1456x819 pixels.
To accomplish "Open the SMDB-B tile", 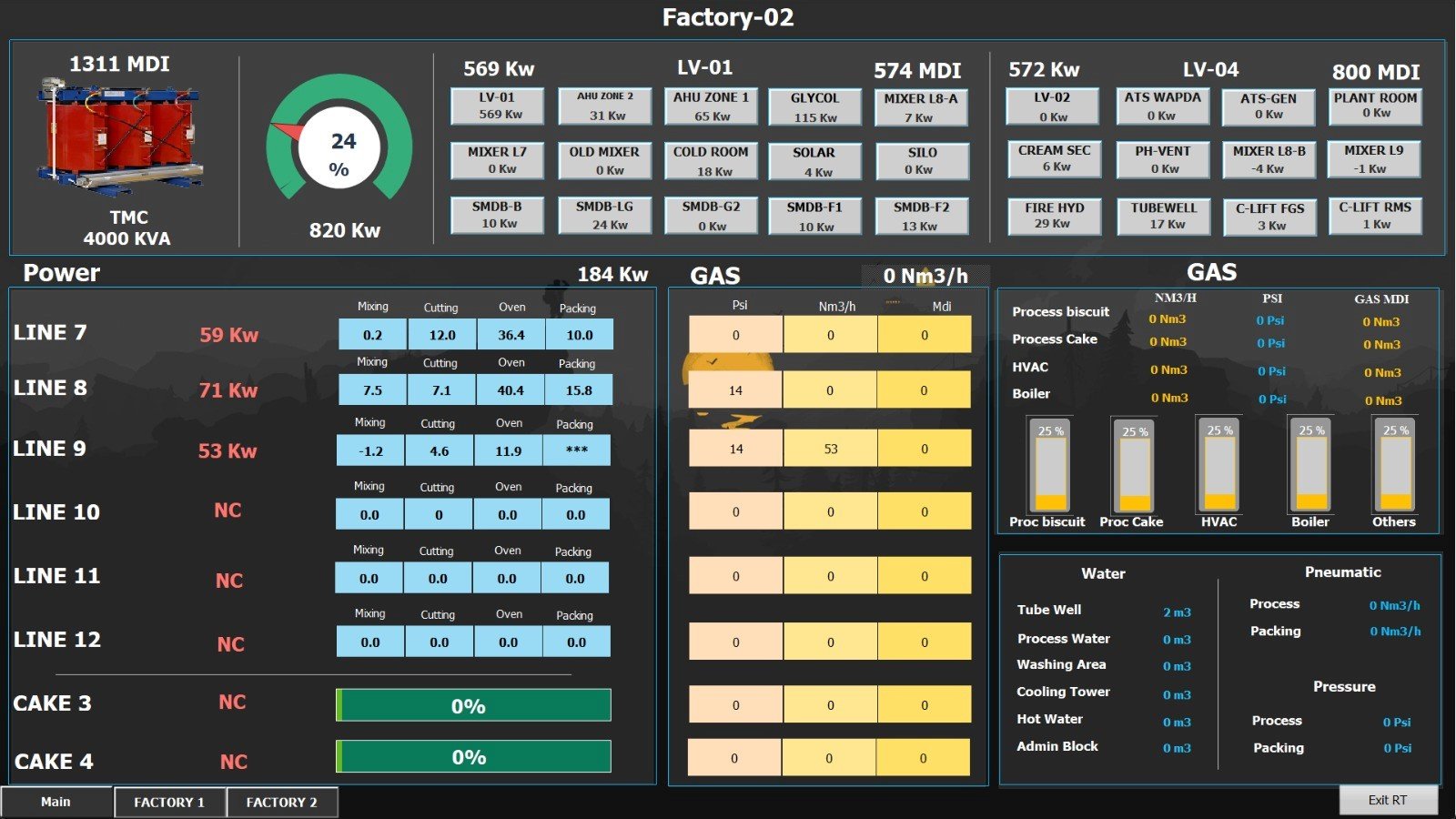I will tap(498, 215).
